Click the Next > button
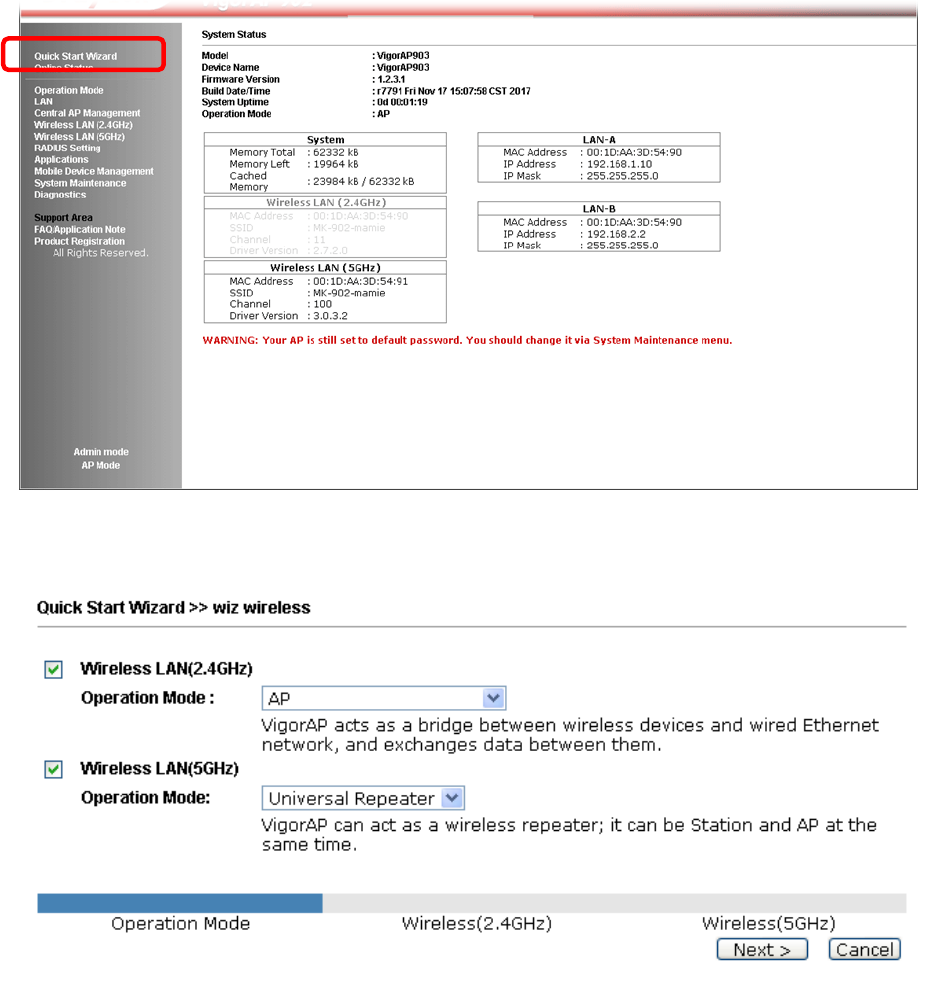The height and width of the screenshot is (995, 926). point(762,949)
